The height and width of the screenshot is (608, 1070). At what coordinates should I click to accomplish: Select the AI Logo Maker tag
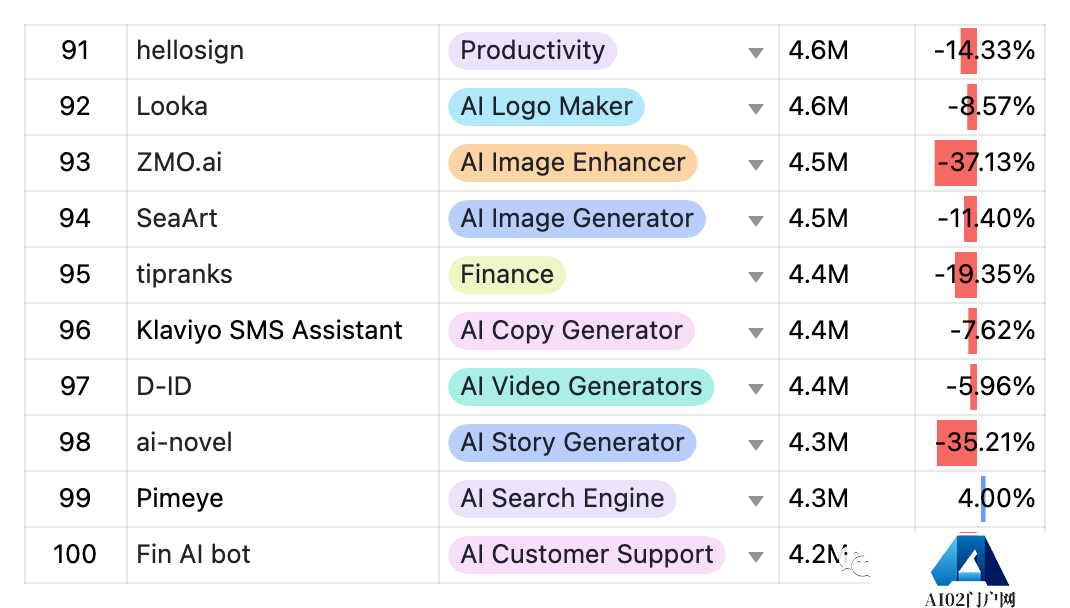pyautogui.click(x=546, y=107)
